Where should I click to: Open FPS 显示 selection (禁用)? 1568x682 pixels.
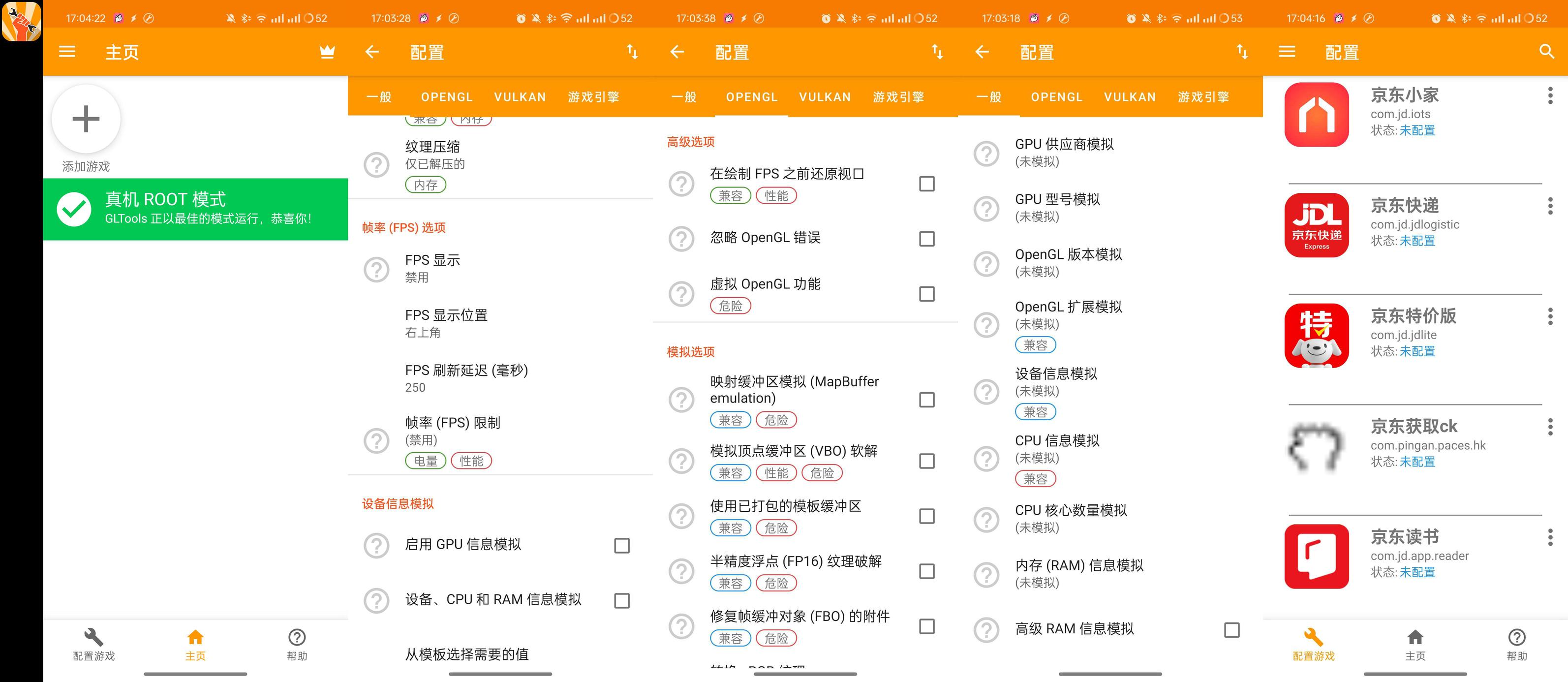click(x=500, y=269)
